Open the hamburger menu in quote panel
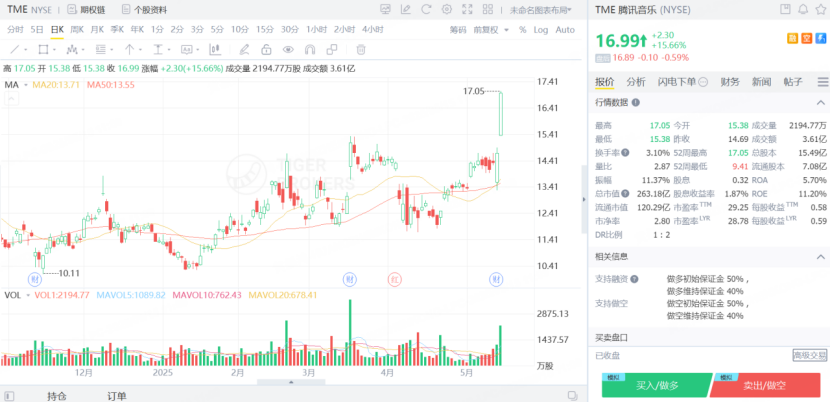Screen dimensions: 830x402 pyautogui.click(x=823, y=82)
